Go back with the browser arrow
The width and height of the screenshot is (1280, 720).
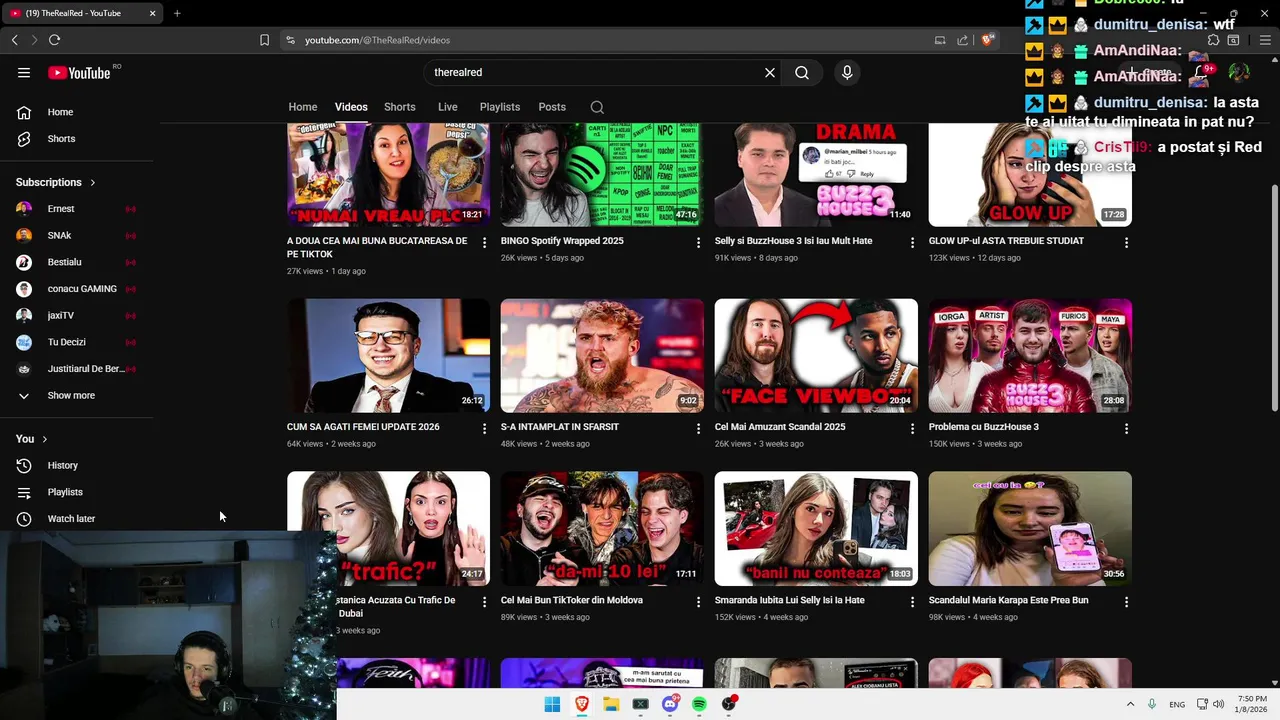(x=14, y=40)
